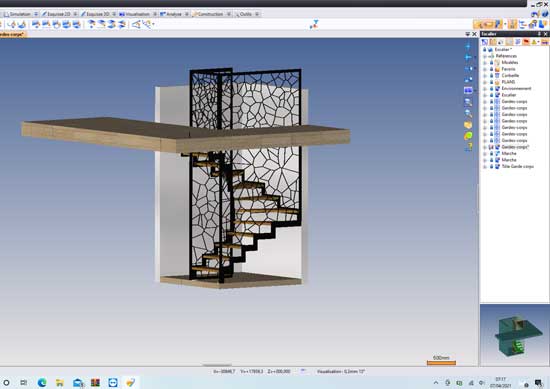Expand the PLANS folder node

click(x=485, y=82)
